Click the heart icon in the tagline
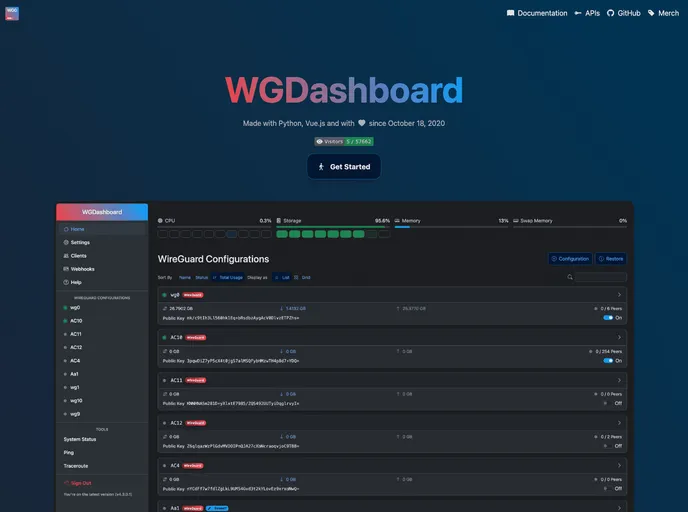Image resolution: width=688 pixels, height=512 pixels. coord(362,123)
